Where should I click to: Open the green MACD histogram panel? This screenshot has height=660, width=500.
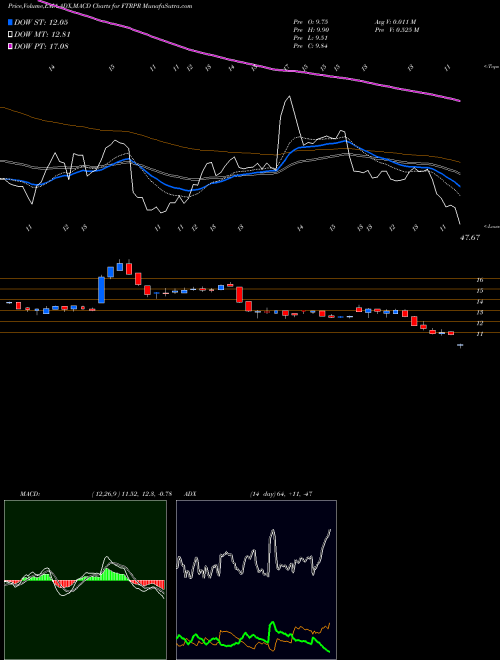click(x=85, y=580)
